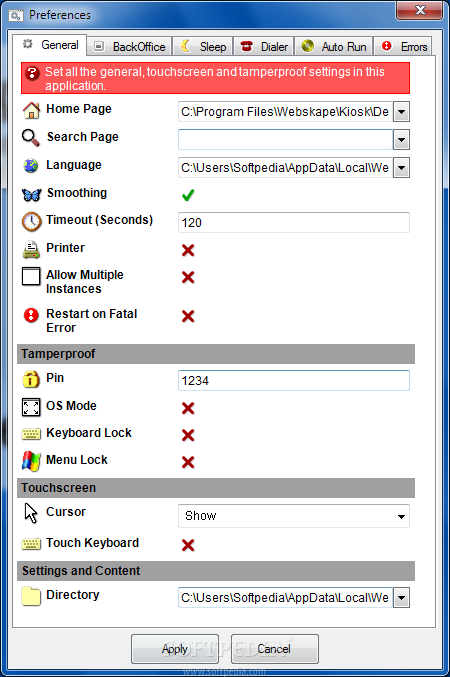Click the Timeout seconds input field
Screen dimensions: 450x677
pyautogui.click(x=294, y=222)
